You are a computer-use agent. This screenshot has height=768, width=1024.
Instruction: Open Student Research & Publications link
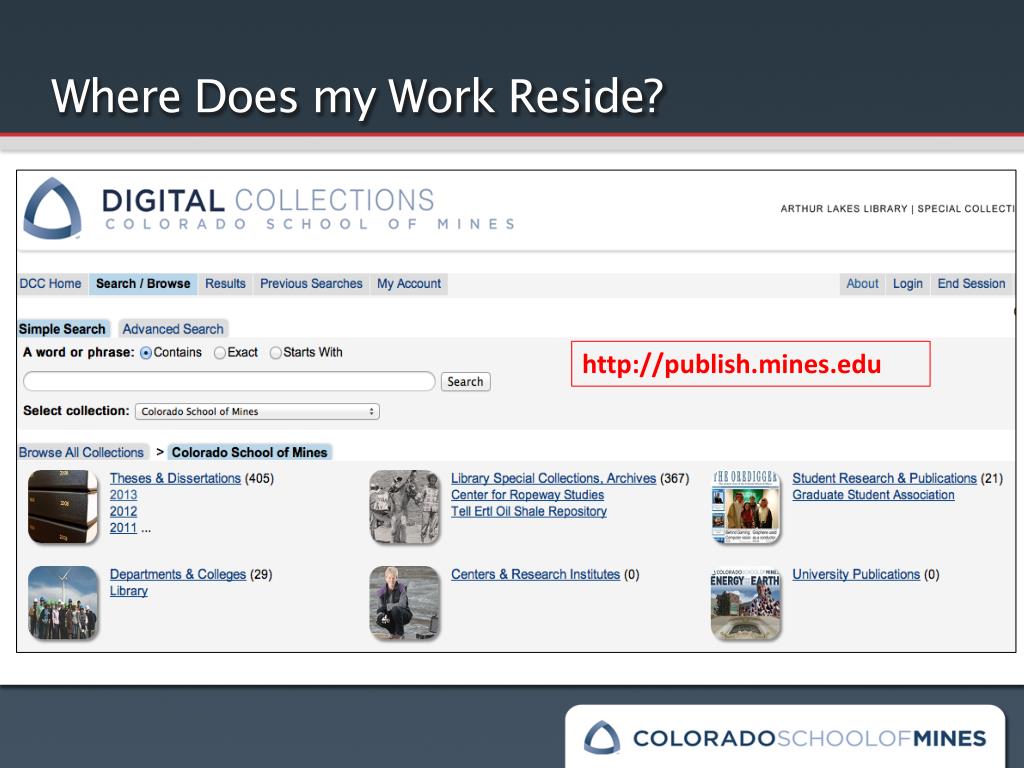point(884,478)
